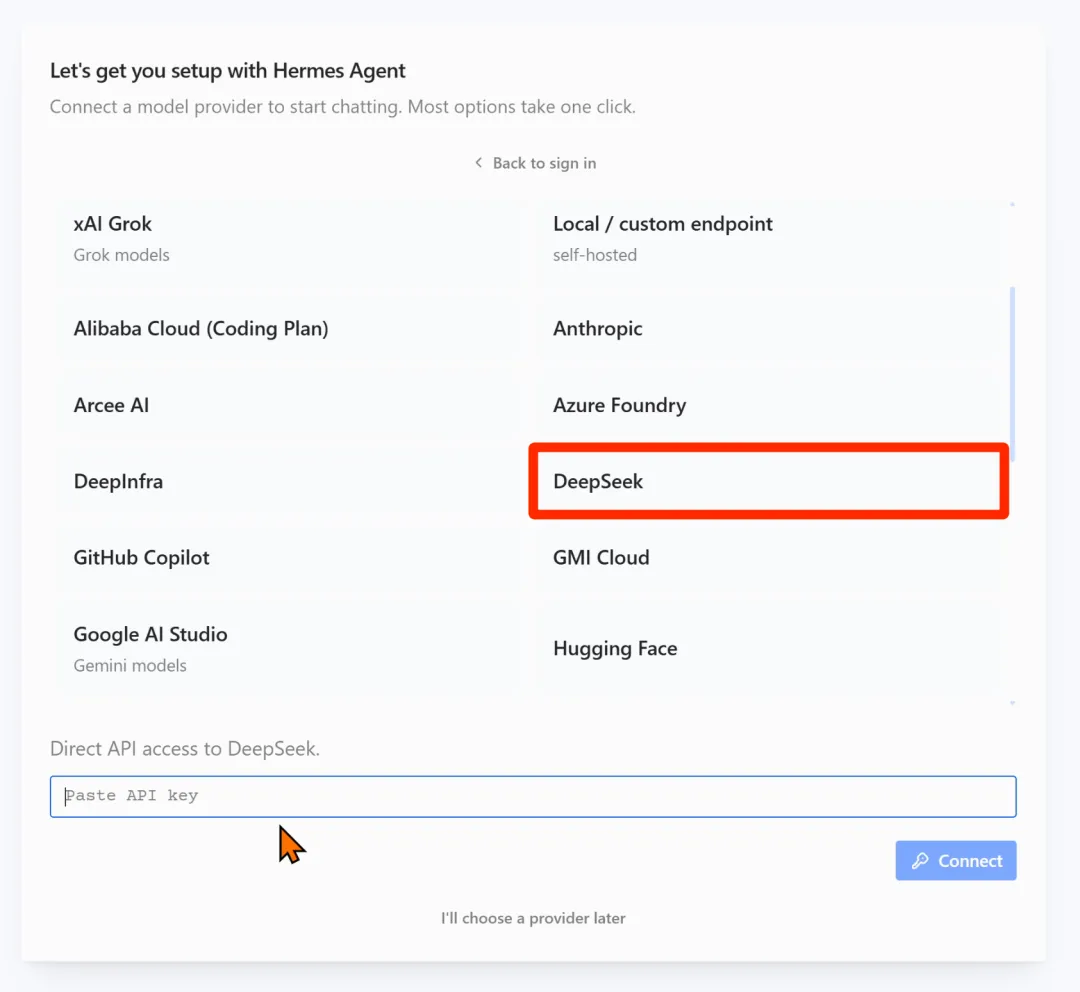Select GMI Cloud provider
Image resolution: width=1080 pixels, height=992 pixels.
click(766, 558)
